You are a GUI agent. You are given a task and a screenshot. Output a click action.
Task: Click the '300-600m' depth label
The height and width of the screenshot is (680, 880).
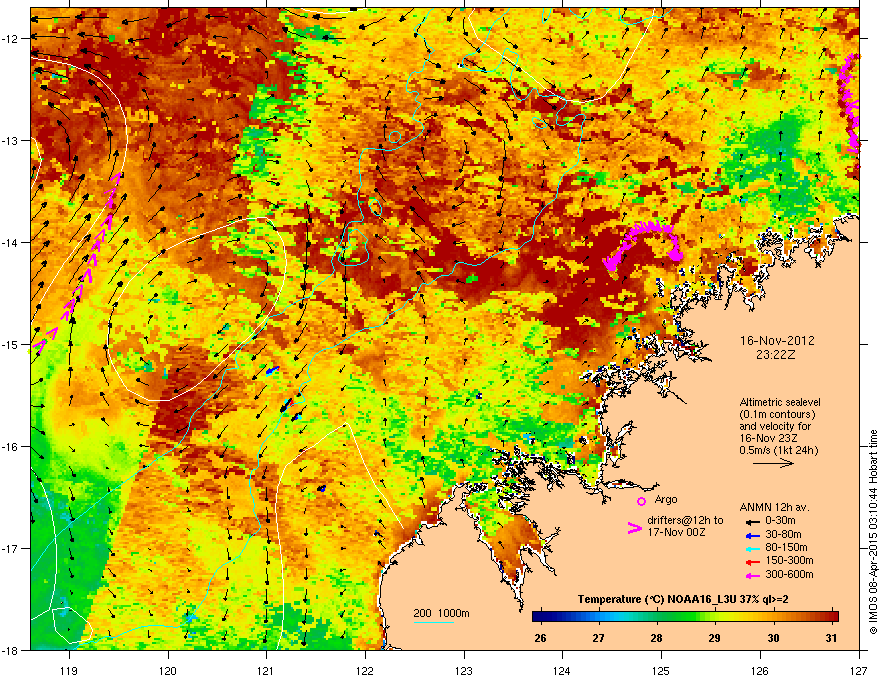point(789,575)
